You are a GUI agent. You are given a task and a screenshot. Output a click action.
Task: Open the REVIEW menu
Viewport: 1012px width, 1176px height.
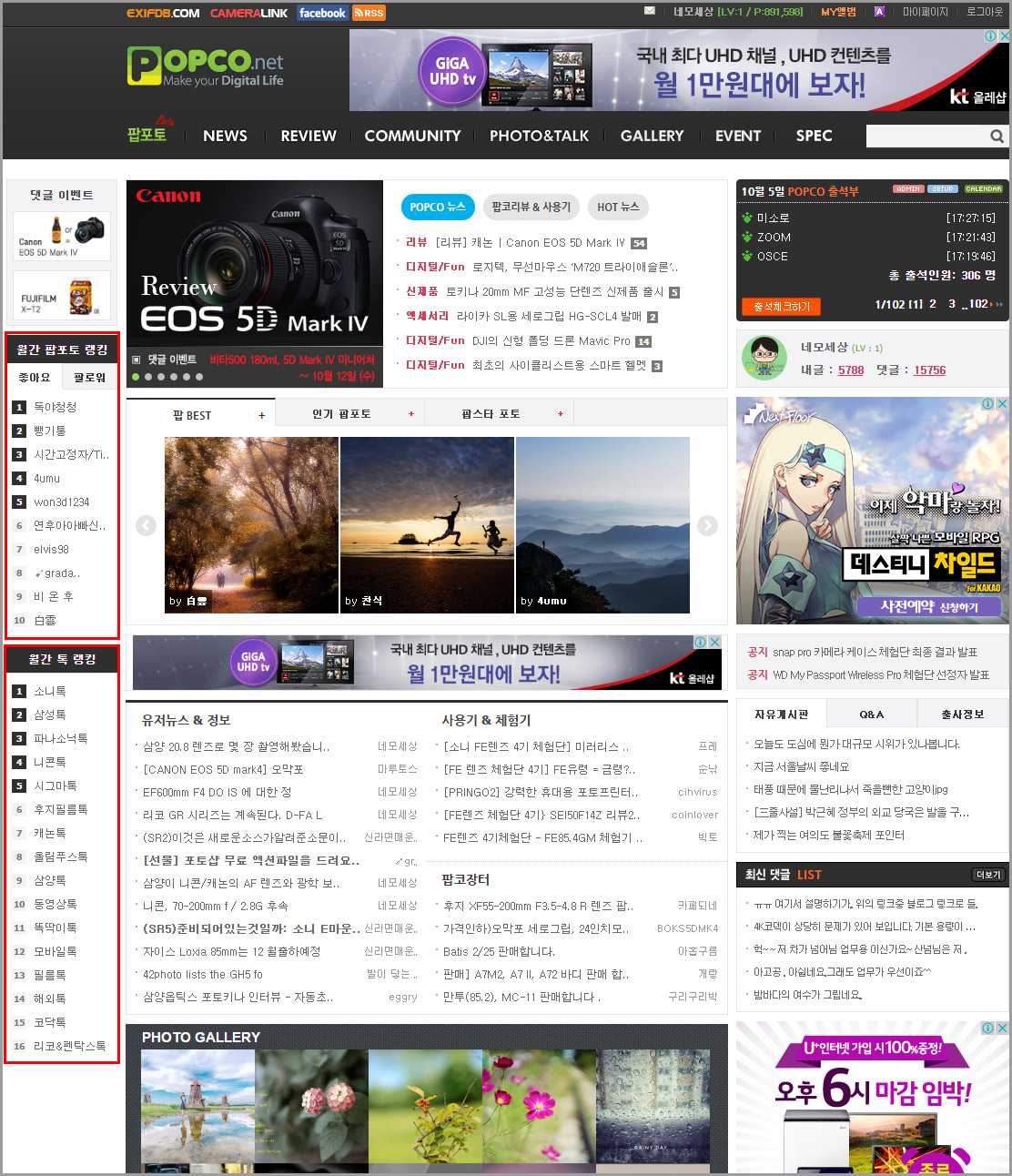click(x=309, y=136)
